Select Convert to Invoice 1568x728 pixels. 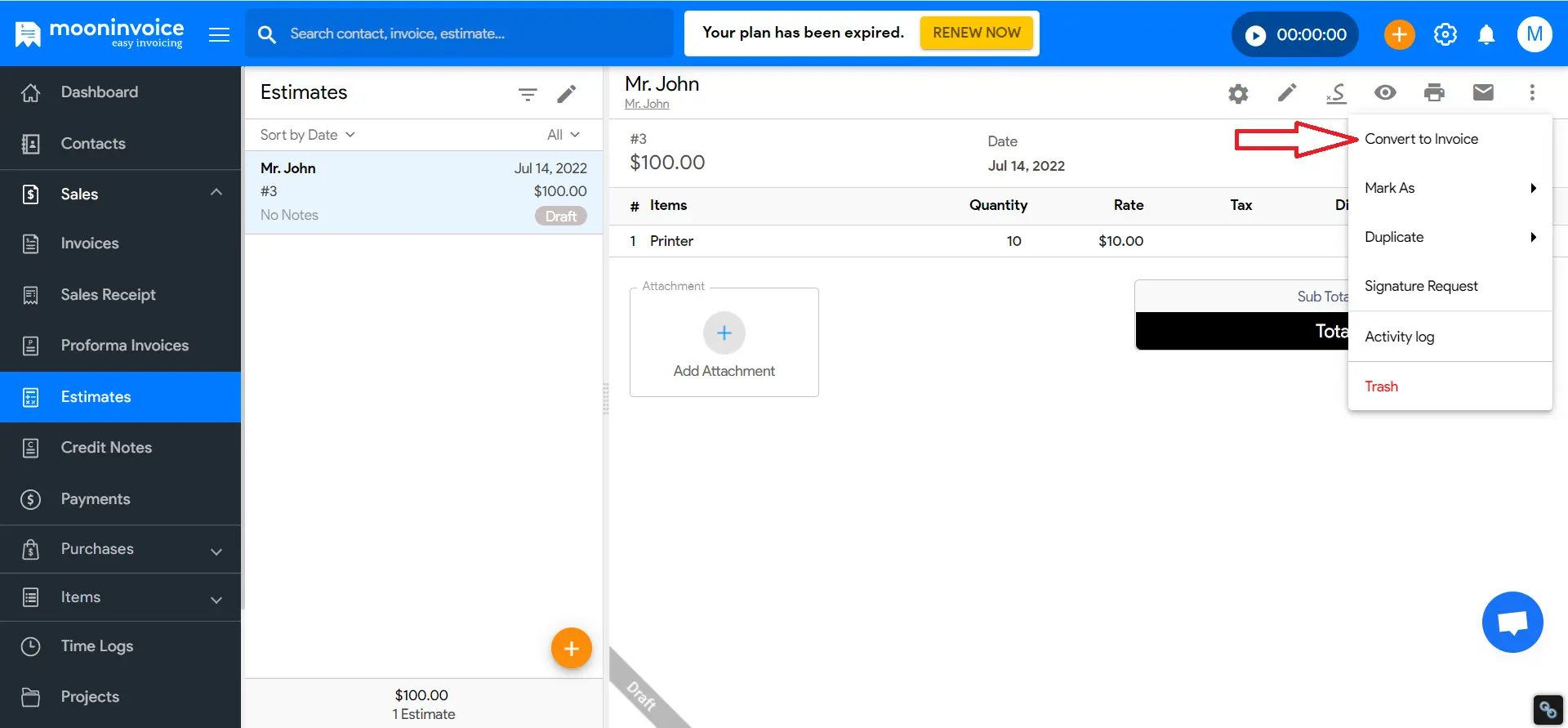[1450, 139]
